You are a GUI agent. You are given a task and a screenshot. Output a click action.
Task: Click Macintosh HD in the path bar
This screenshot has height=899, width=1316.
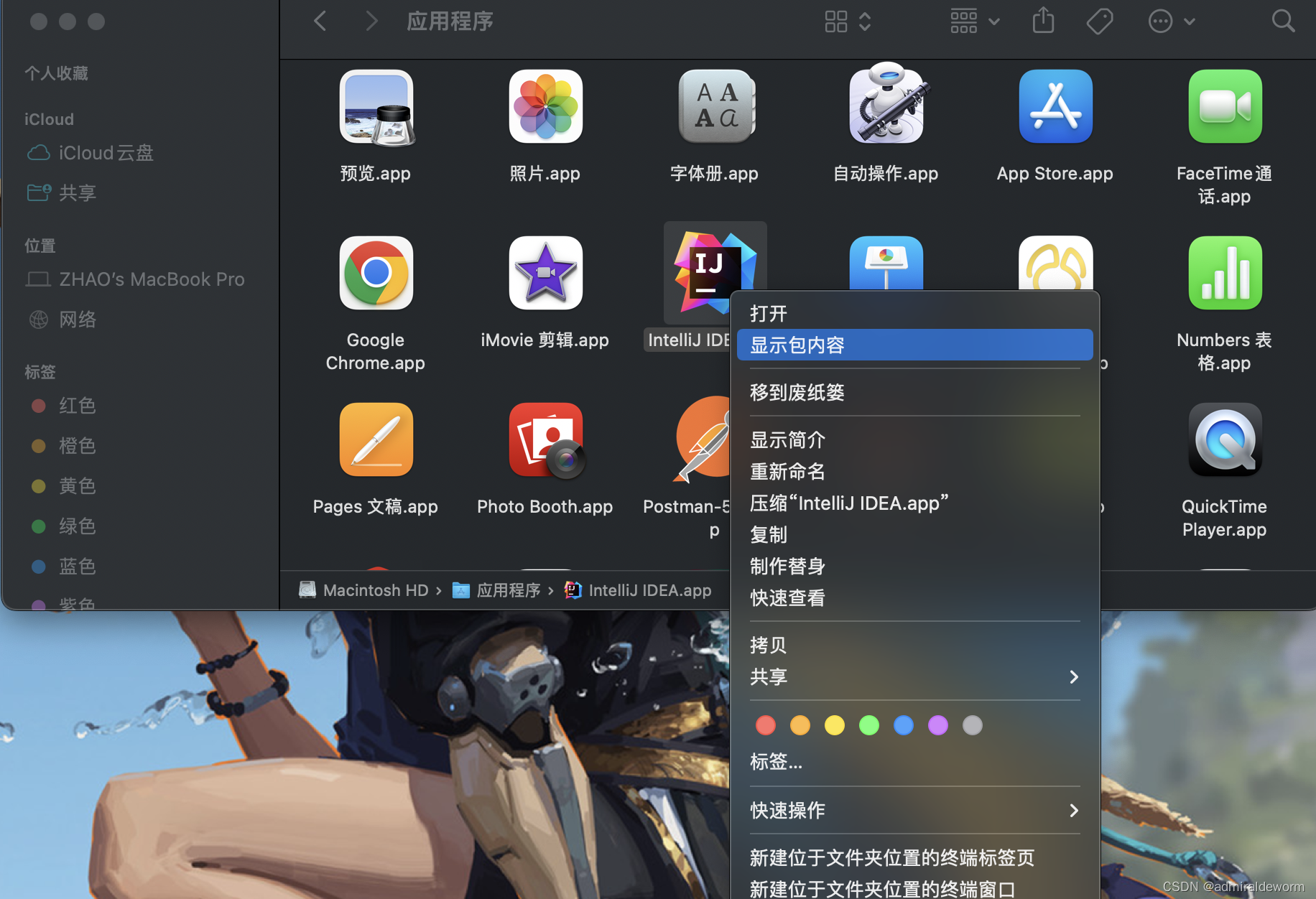[x=364, y=590]
